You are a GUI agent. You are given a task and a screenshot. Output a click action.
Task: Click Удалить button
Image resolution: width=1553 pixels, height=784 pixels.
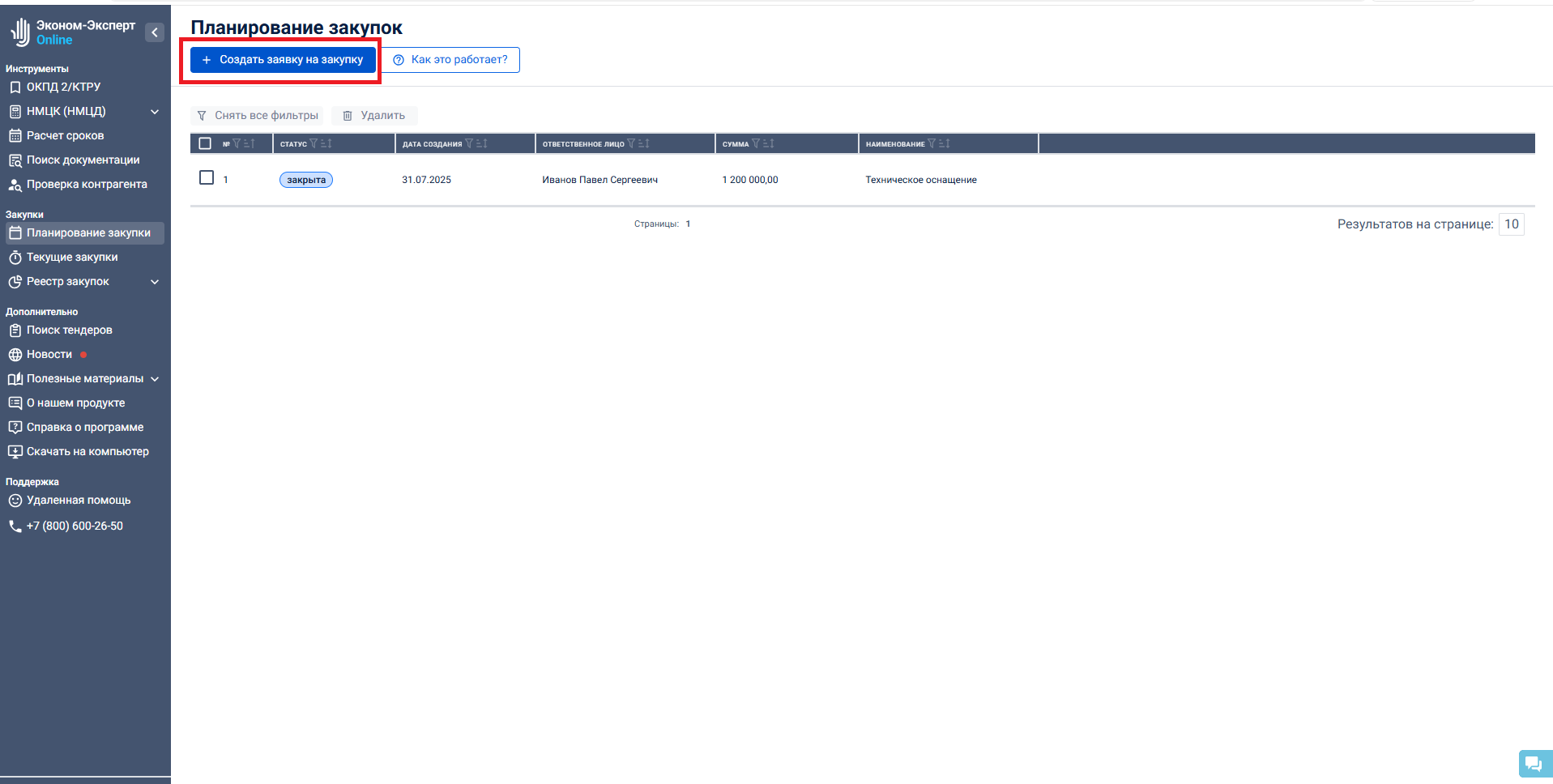(374, 116)
